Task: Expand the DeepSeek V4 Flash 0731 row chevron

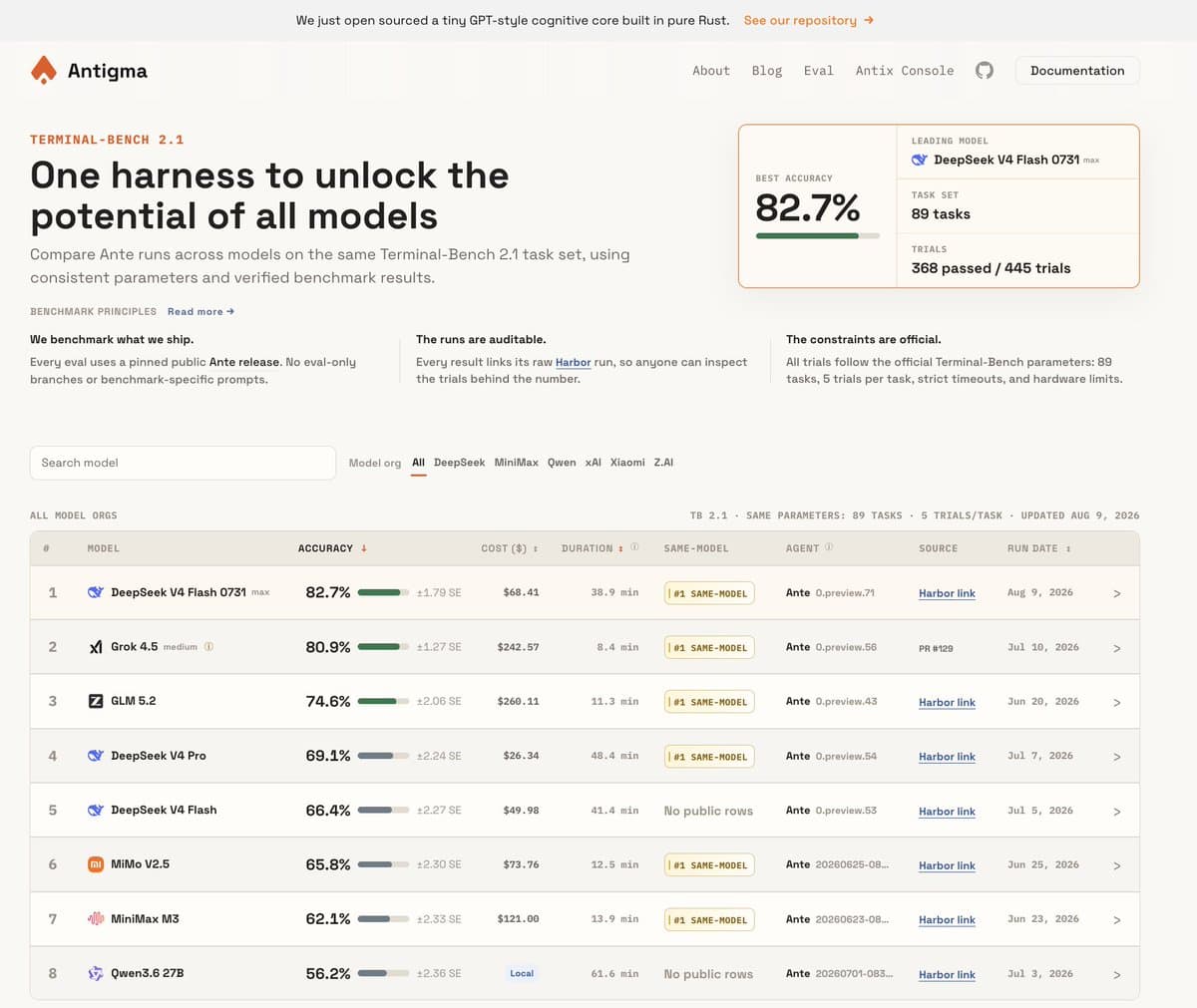Action: tap(1116, 593)
